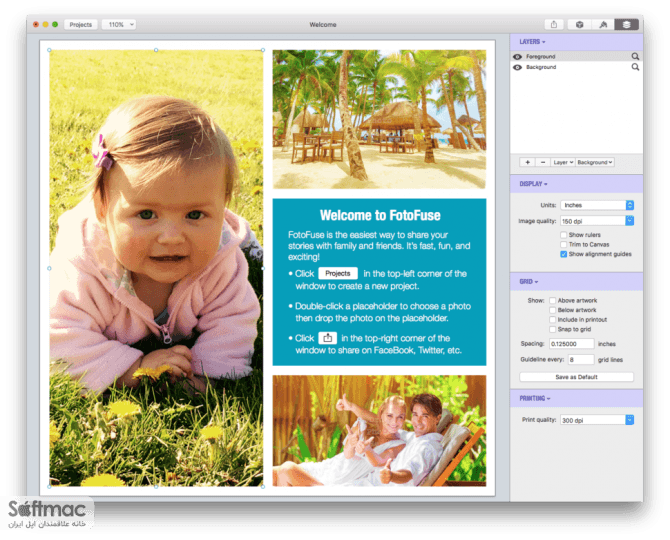The width and height of the screenshot is (670, 540).
Task: Click the 'Image quality:' label
Action: point(537,221)
